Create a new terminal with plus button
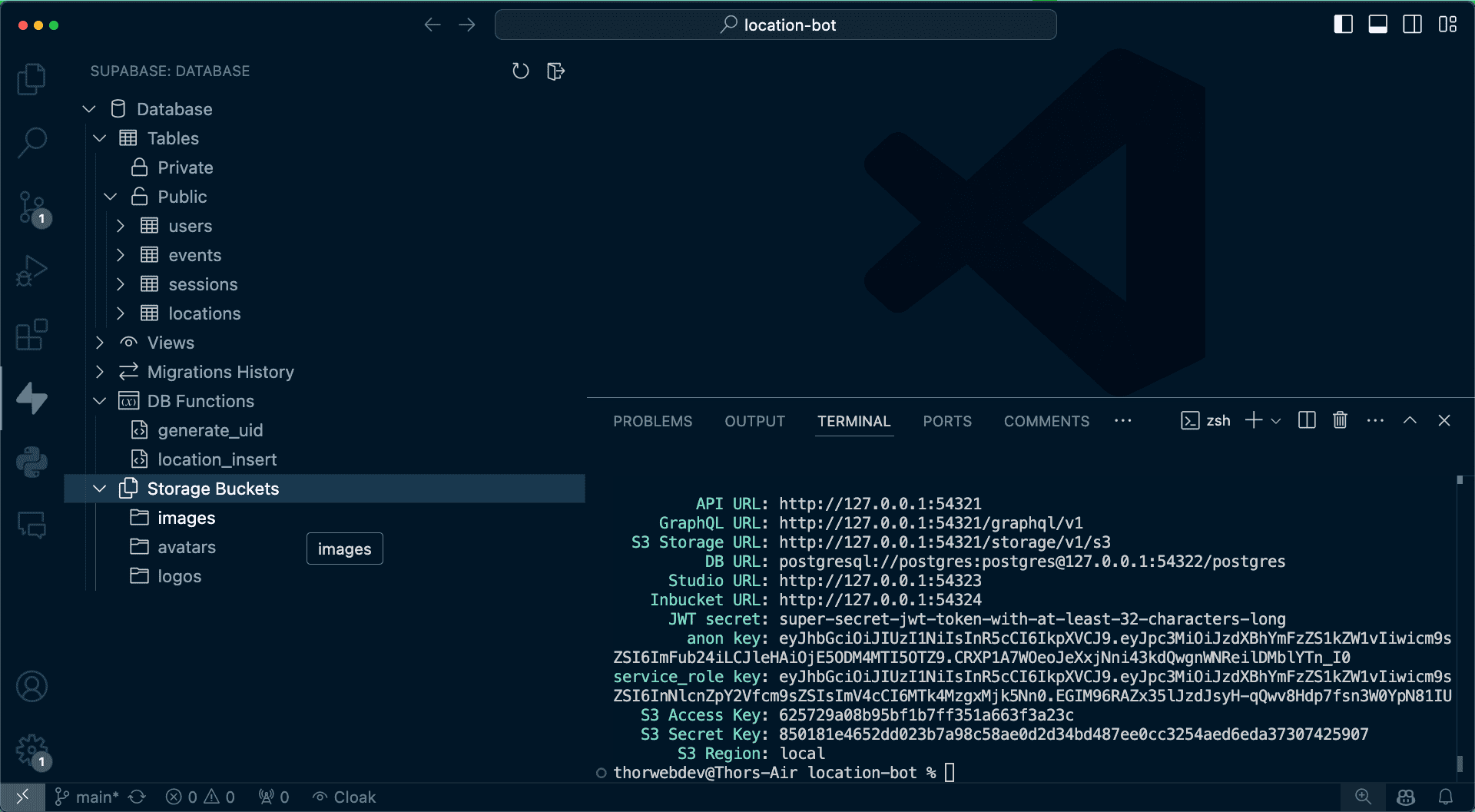1475x812 pixels. pyautogui.click(x=1254, y=420)
